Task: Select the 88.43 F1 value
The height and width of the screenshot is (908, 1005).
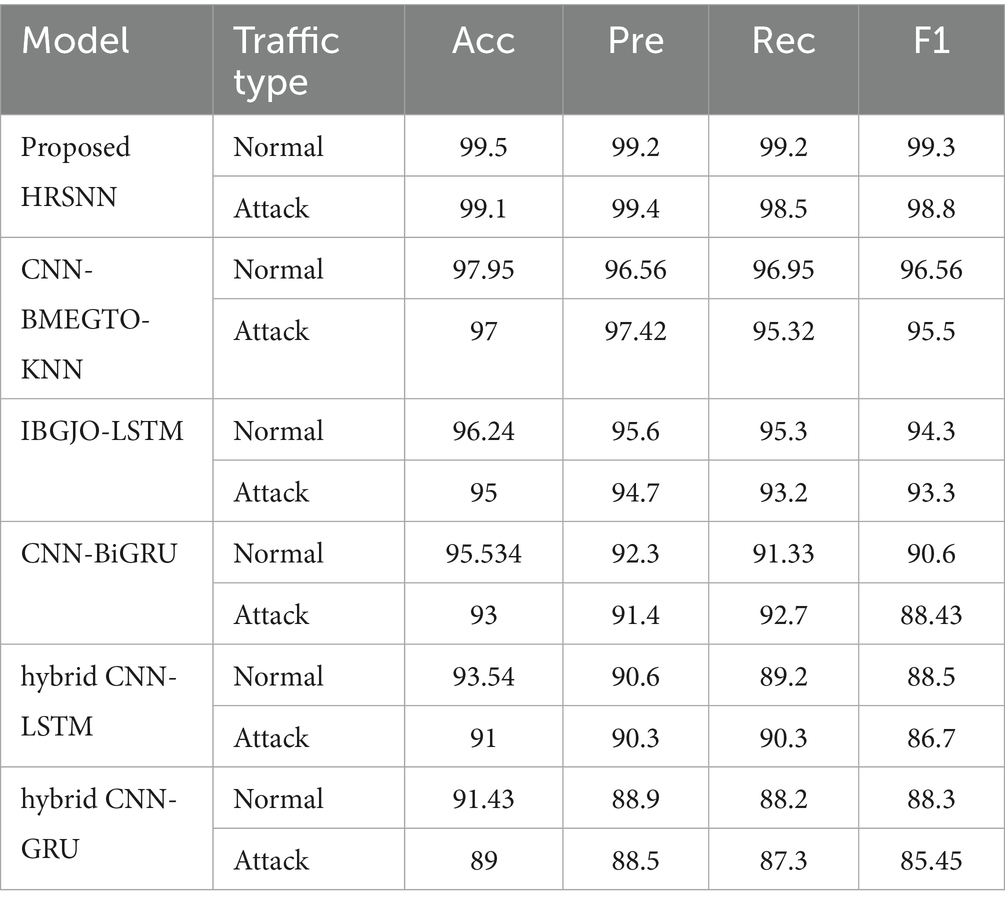Action: click(x=931, y=615)
